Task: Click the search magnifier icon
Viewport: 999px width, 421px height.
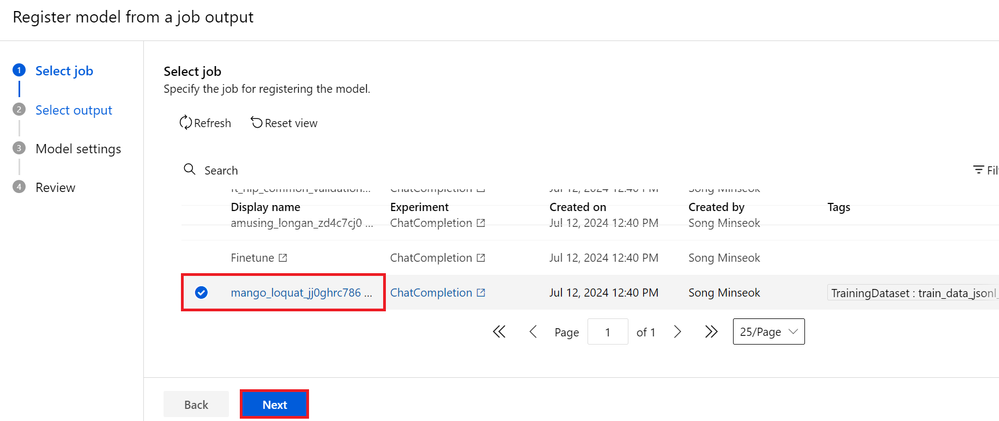Action: pos(190,170)
